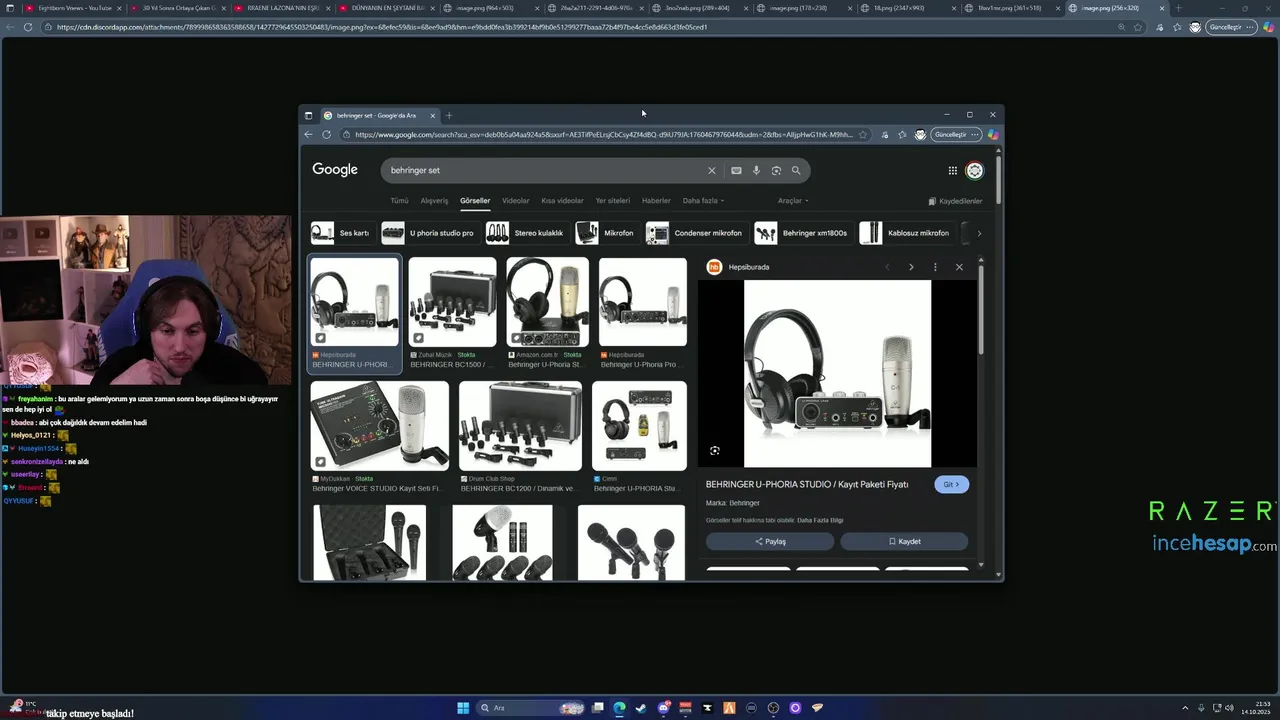Show previous image in Hepsiburada preview
The height and width of the screenshot is (720, 1280).
tap(887, 267)
